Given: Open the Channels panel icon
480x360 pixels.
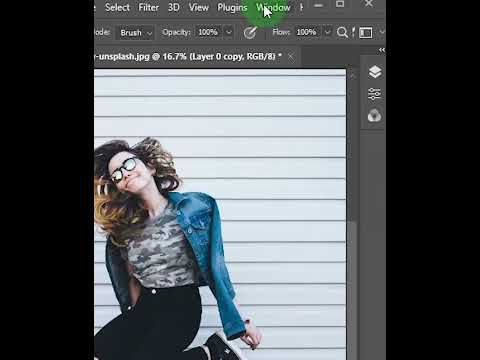Looking at the screenshot, I should click(375, 116).
